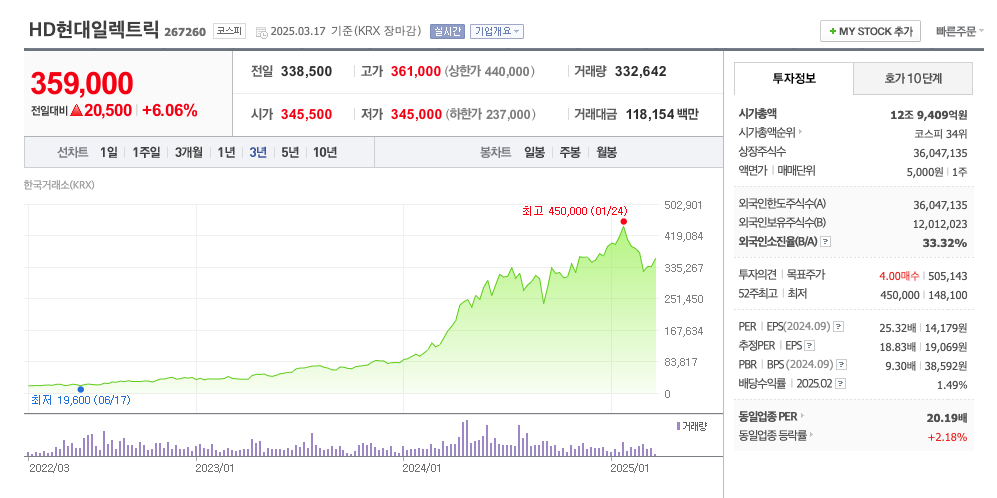Select the 1주일 line chart period

[146, 153]
